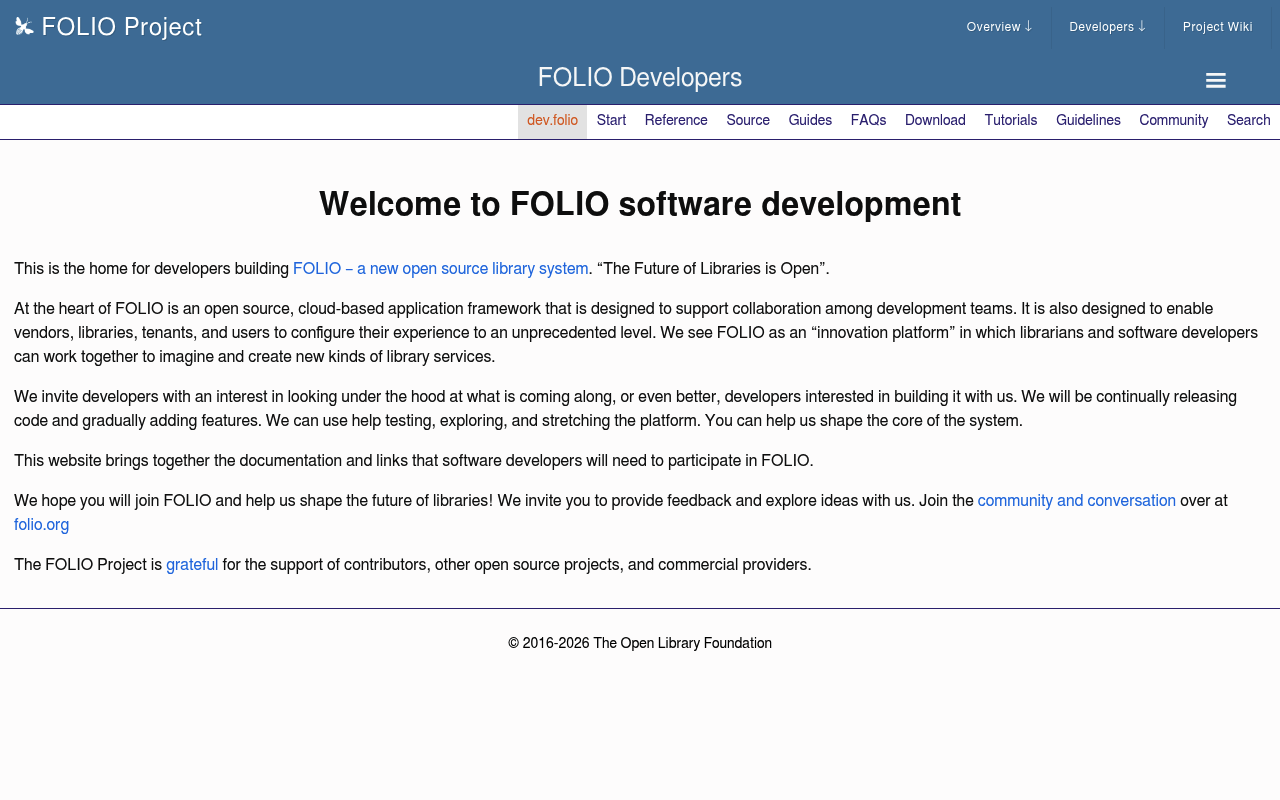Expand the Overview dropdown
The image size is (1280, 800).
click(x=999, y=27)
